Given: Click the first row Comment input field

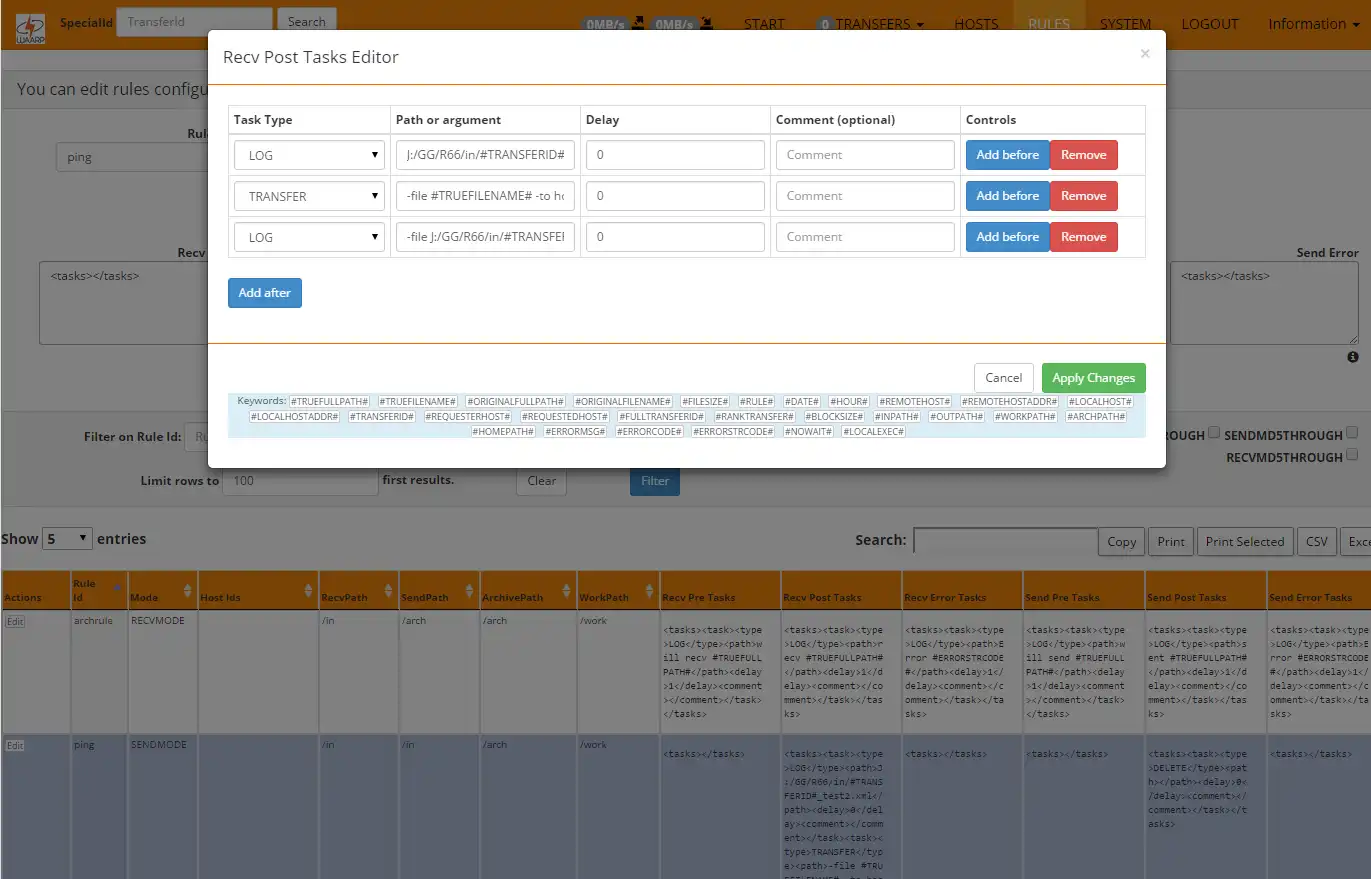Looking at the screenshot, I should [x=865, y=155].
